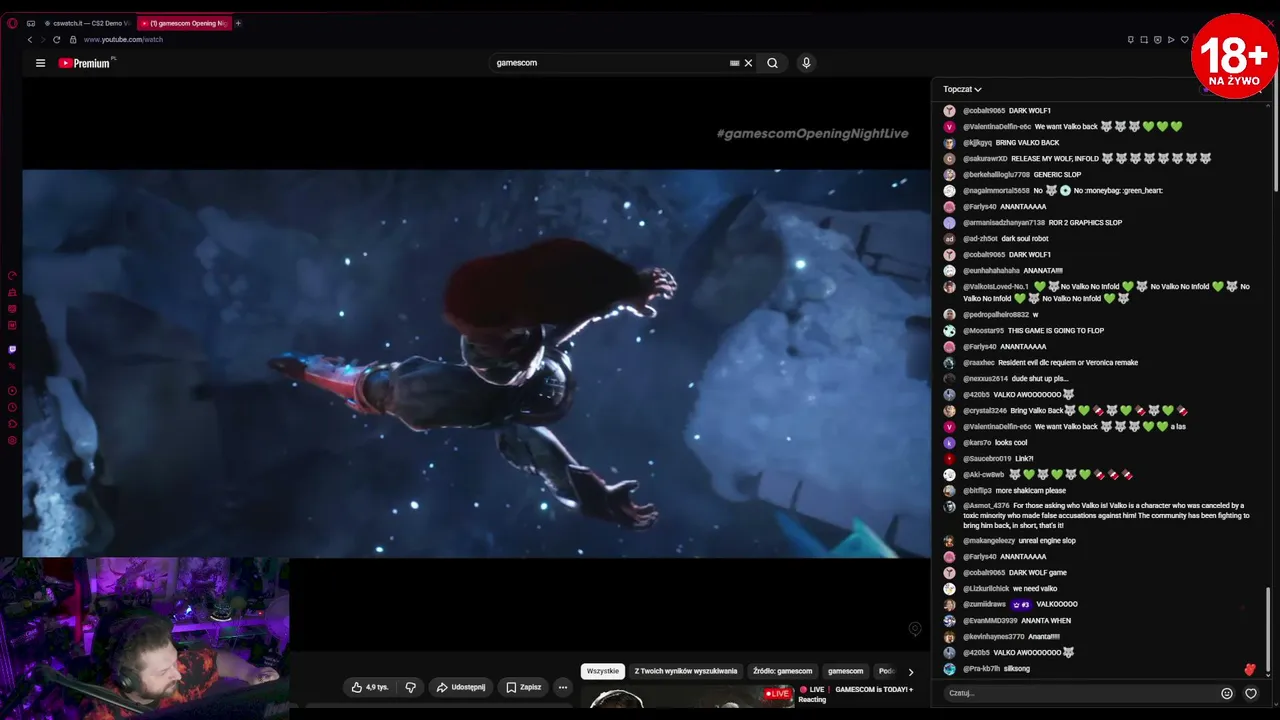
Task: Select the plain 'gamescom' filter chip
Action: (x=845, y=671)
